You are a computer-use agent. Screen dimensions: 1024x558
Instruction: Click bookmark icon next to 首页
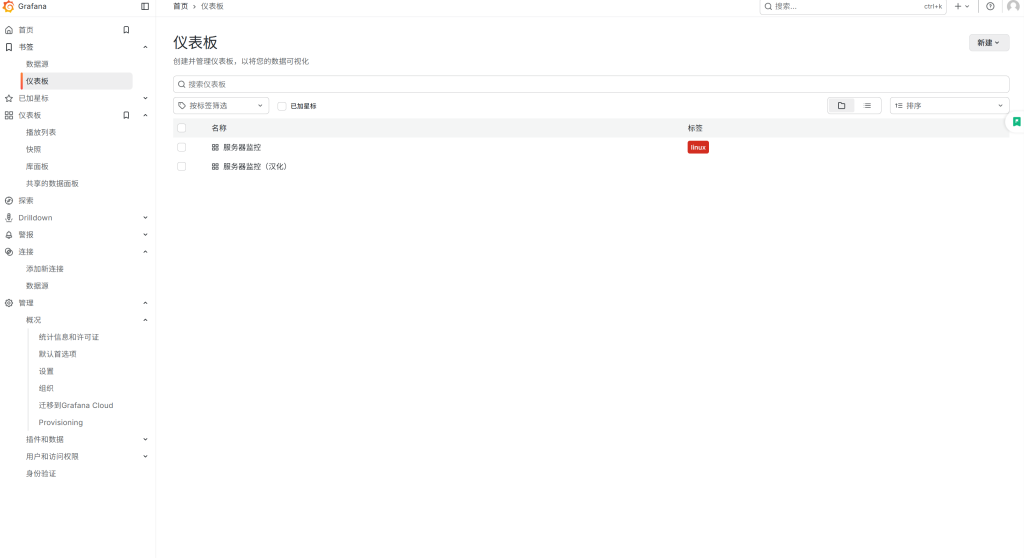coord(126,30)
